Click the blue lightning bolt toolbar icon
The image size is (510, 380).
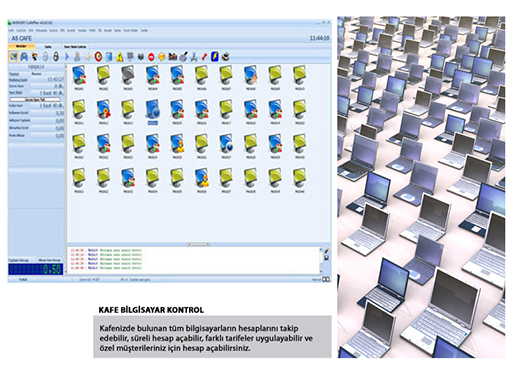coord(215,57)
